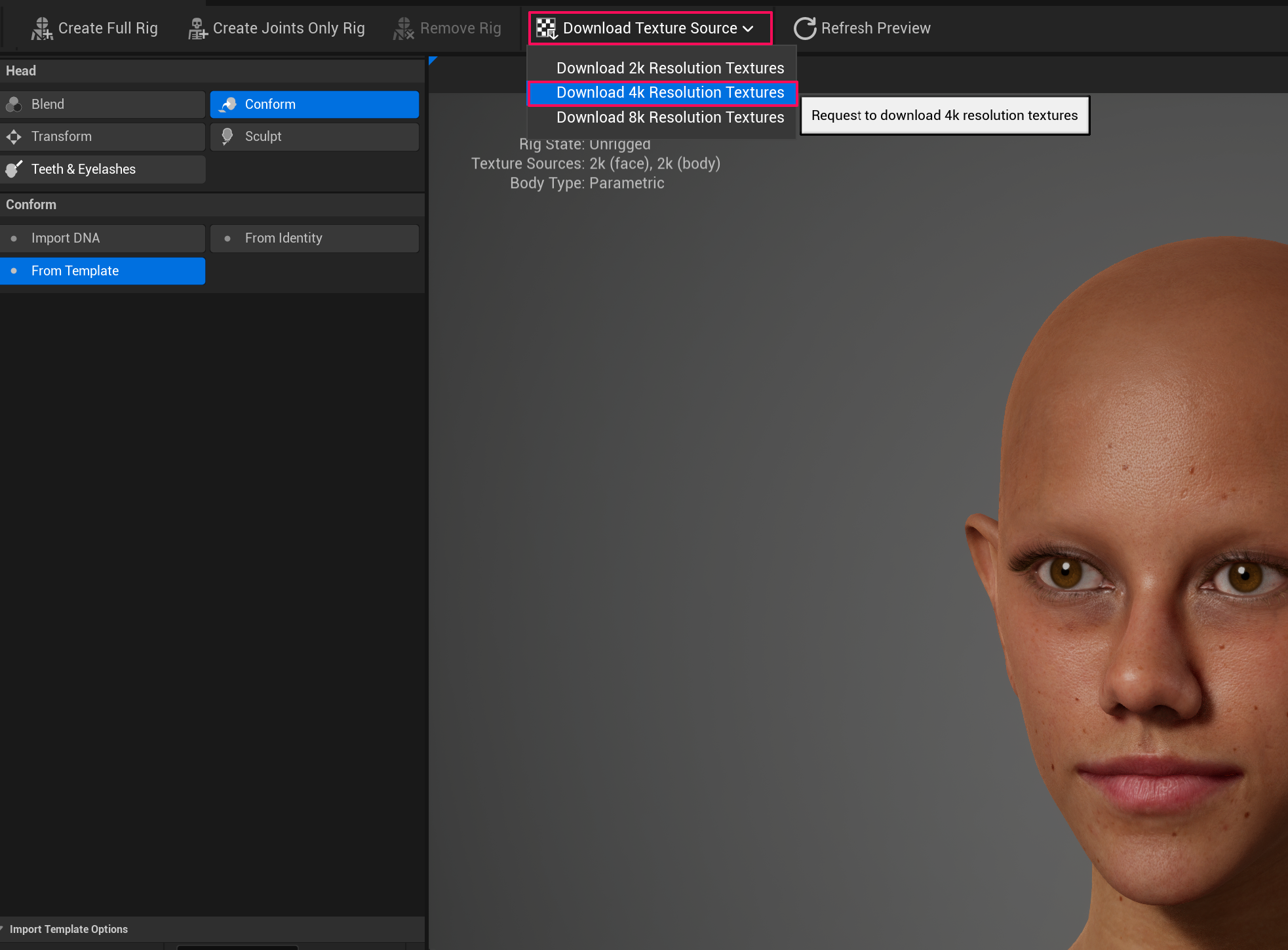Select Download 4k Resolution Textures
Viewport: 1288px width, 950px height.
[670, 92]
